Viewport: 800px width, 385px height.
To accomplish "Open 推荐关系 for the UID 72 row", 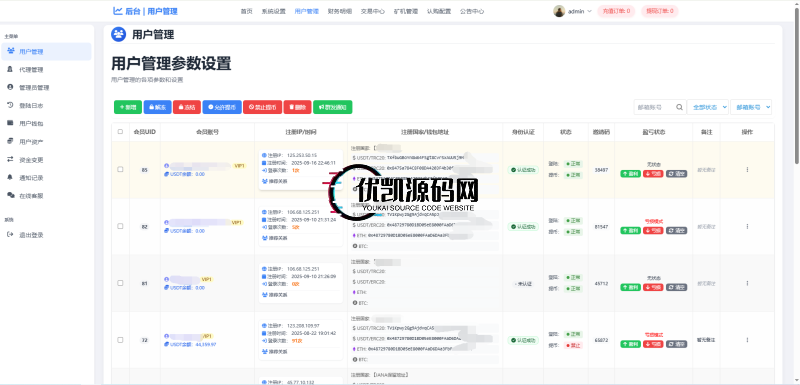I will pyautogui.click(x=275, y=351).
